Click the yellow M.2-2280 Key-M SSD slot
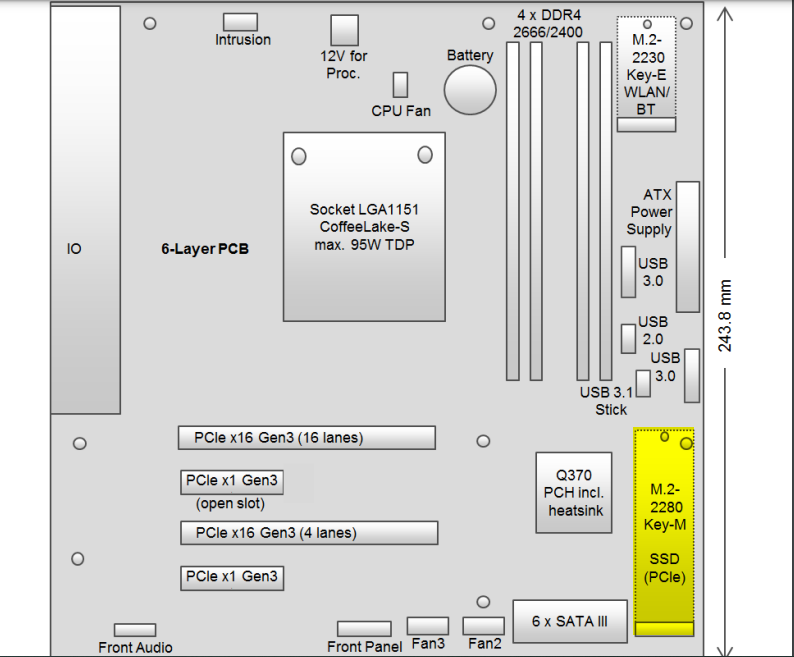Screen dimensions: 794x657 [664, 532]
